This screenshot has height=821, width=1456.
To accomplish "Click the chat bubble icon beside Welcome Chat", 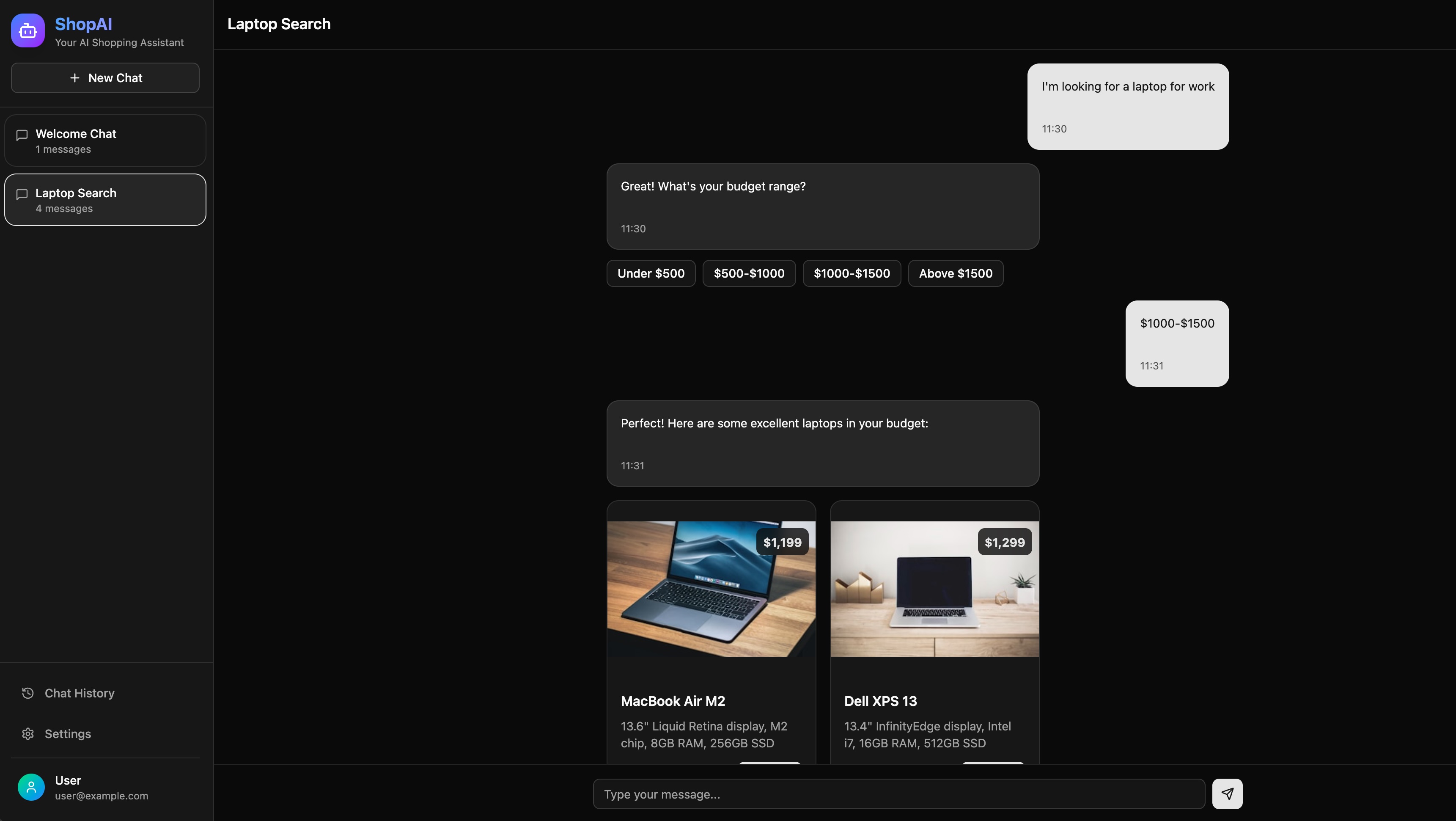I will click(22, 135).
